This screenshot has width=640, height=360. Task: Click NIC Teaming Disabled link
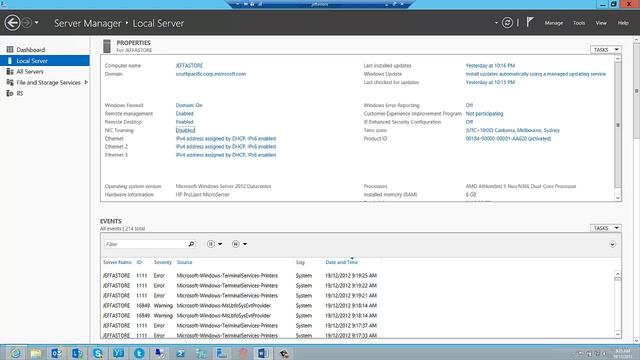tap(185, 130)
